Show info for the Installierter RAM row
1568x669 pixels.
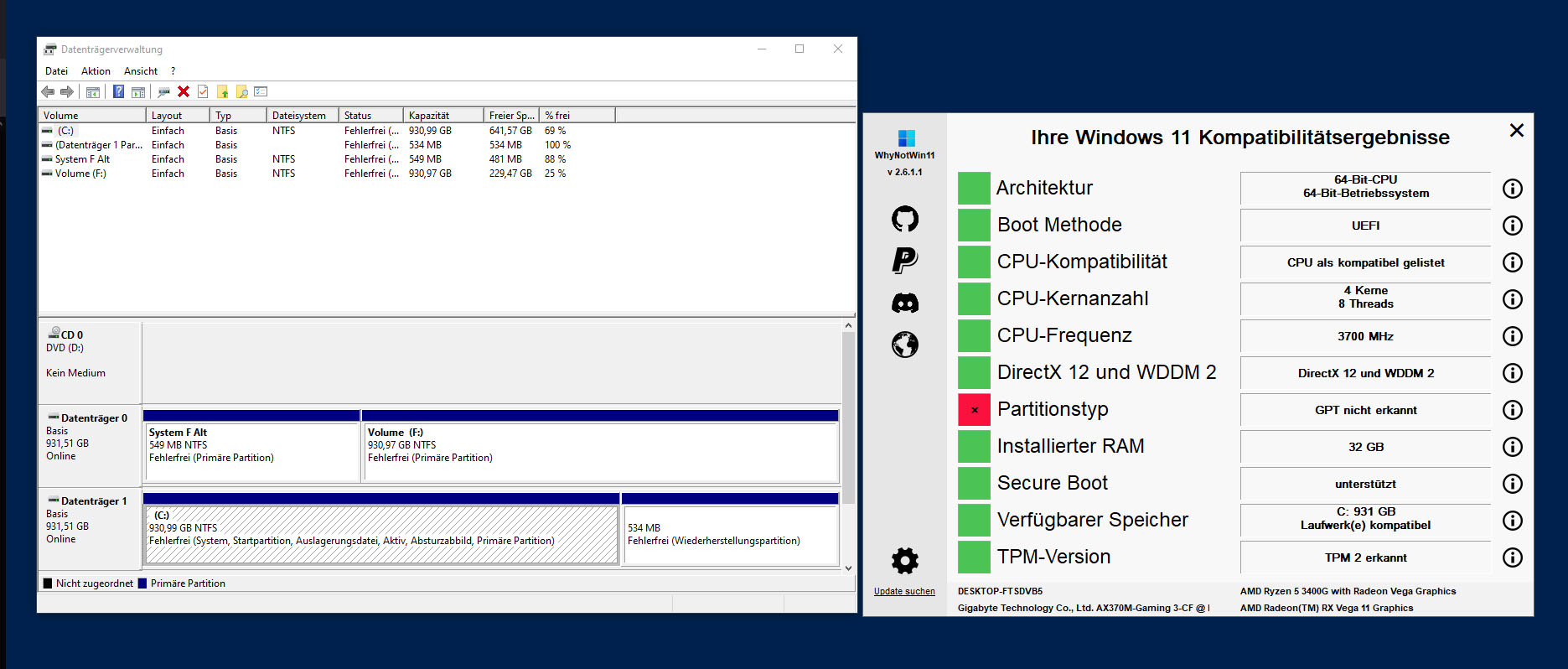pyautogui.click(x=1513, y=447)
